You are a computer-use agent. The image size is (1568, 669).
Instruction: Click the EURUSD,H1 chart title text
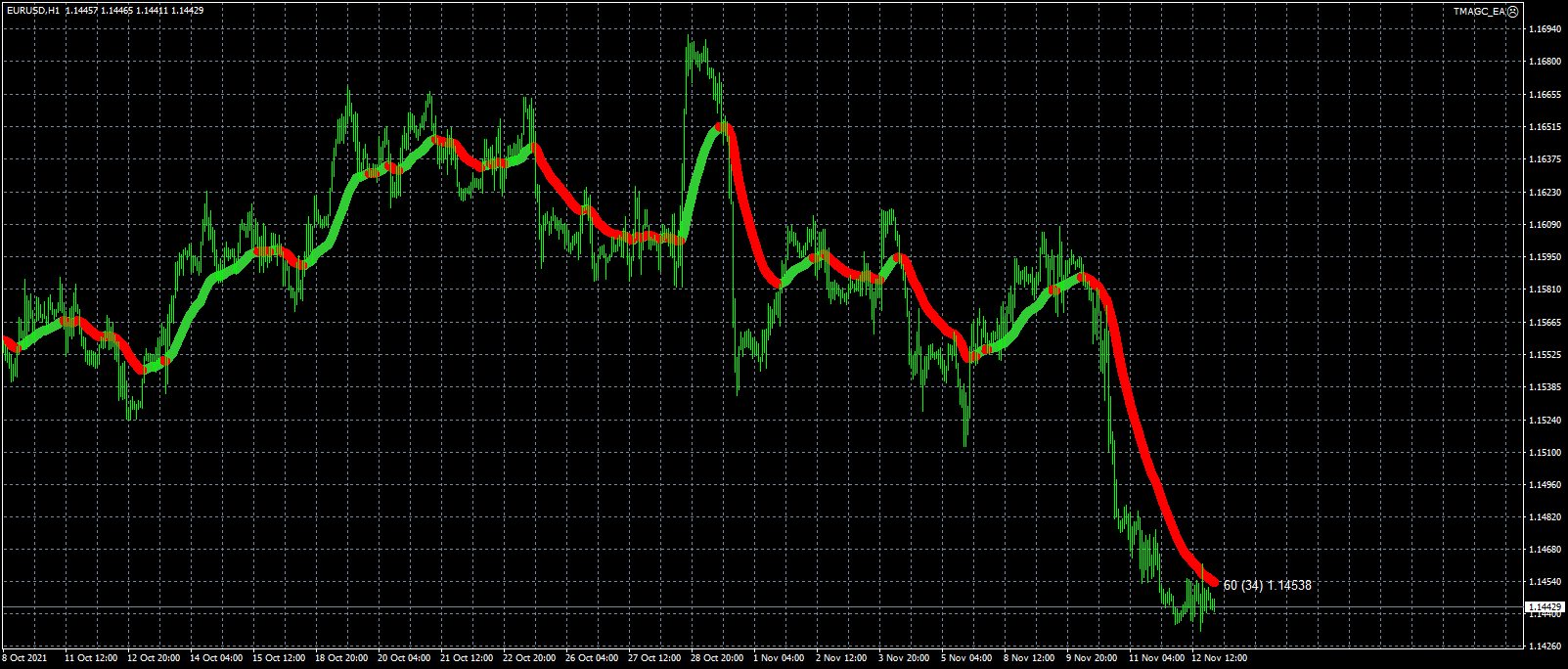point(32,10)
